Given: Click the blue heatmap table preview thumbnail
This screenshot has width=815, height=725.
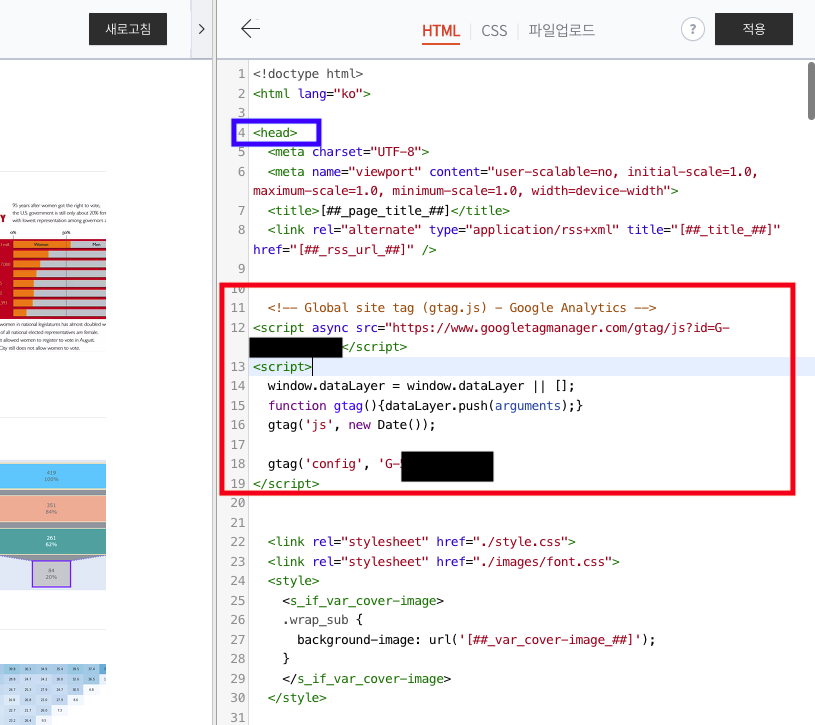Looking at the screenshot, I should tap(53, 694).
